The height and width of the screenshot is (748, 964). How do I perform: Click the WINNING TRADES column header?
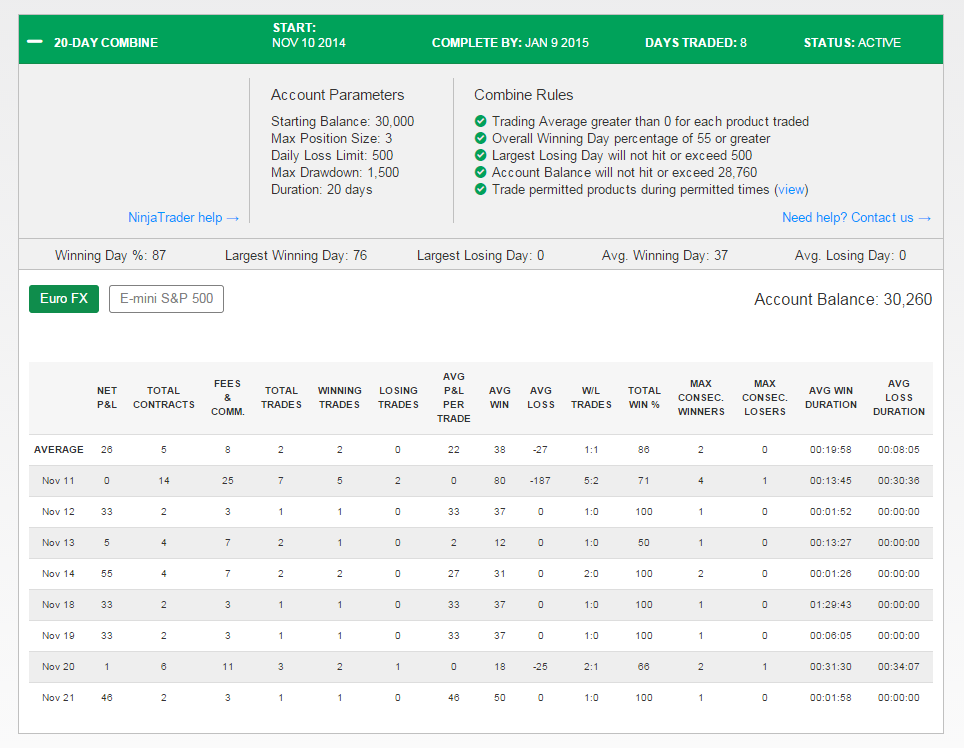339,398
